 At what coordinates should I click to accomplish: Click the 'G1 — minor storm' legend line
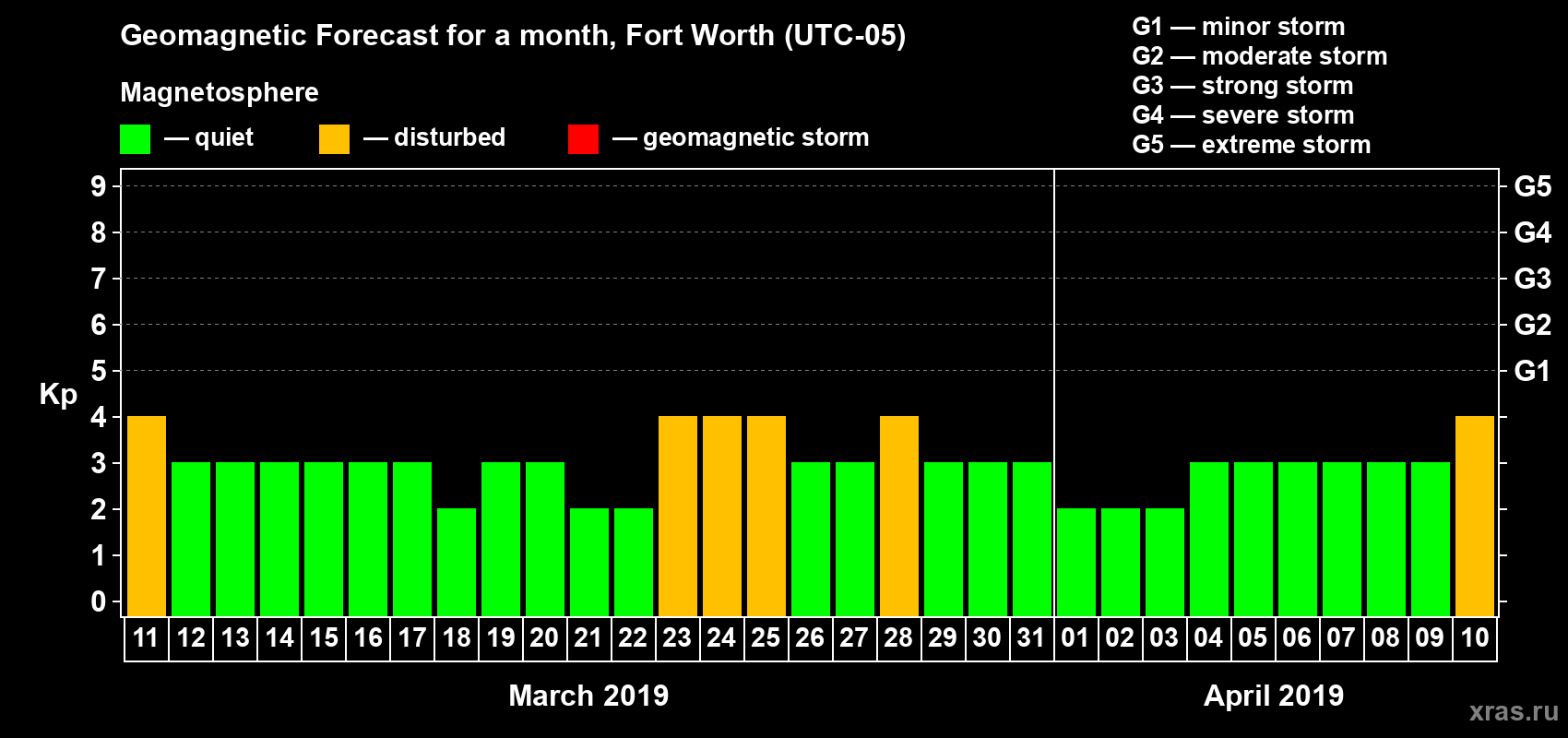coord(1239,27)
